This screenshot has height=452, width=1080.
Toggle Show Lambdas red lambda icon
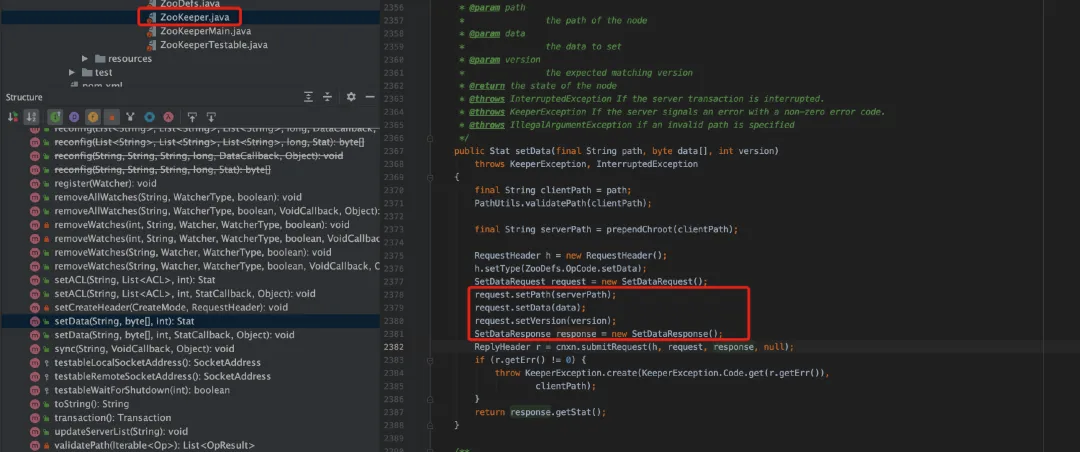[167, 117]
